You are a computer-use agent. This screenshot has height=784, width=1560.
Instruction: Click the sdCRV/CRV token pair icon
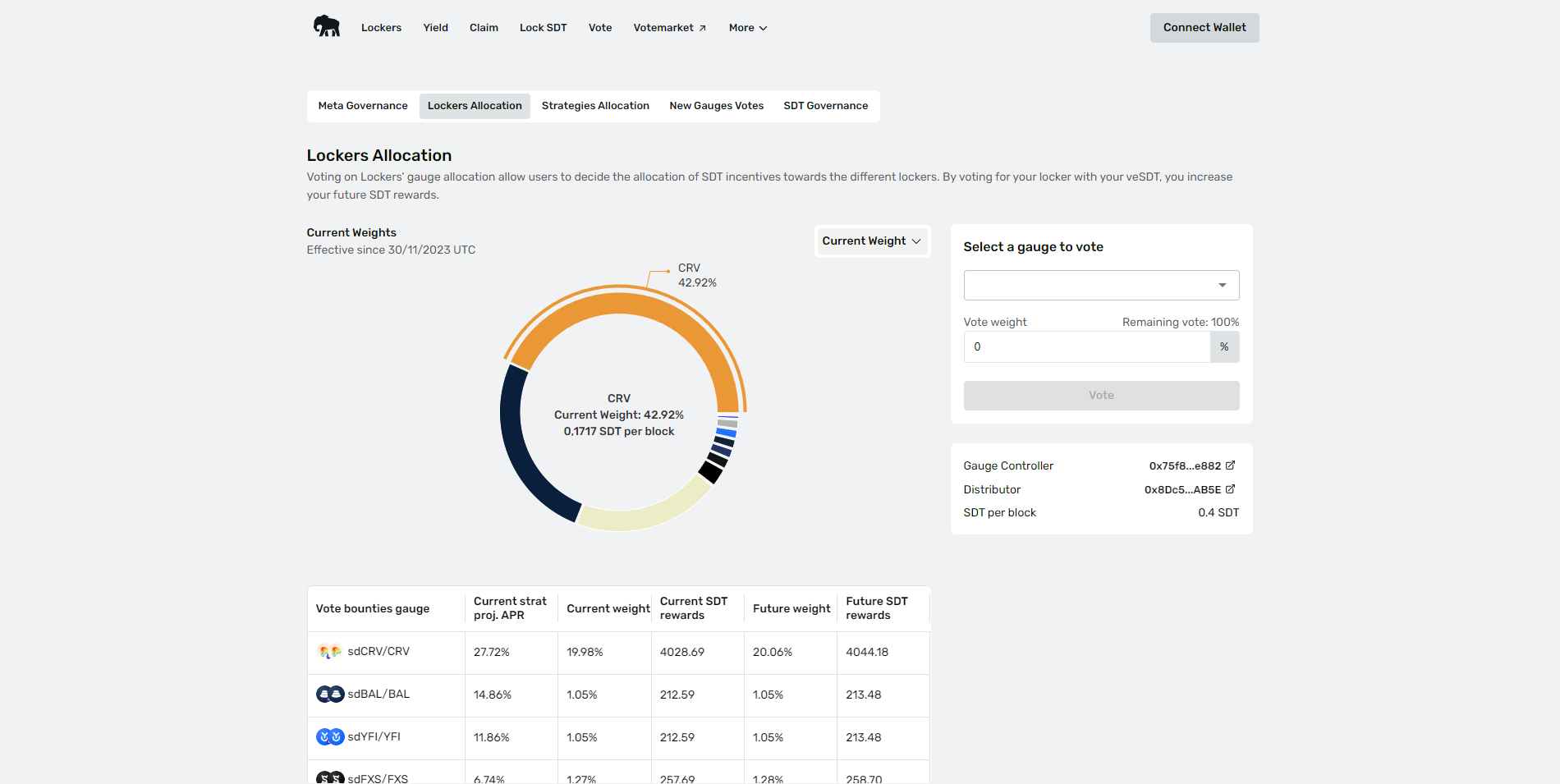point(330,652)
